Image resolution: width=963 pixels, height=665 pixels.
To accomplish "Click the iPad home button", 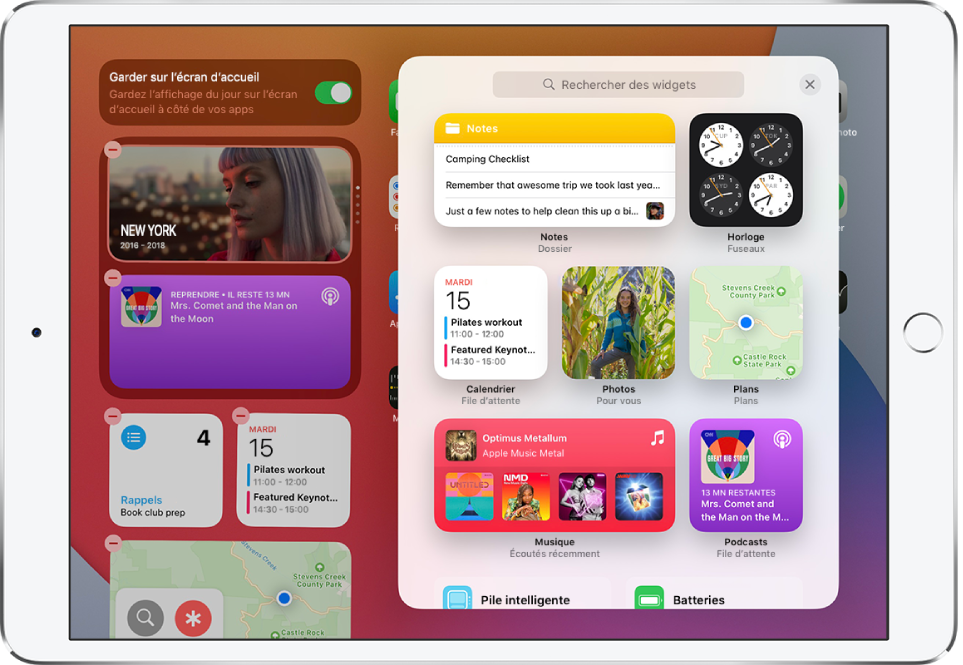I will [x=922, y=332].
